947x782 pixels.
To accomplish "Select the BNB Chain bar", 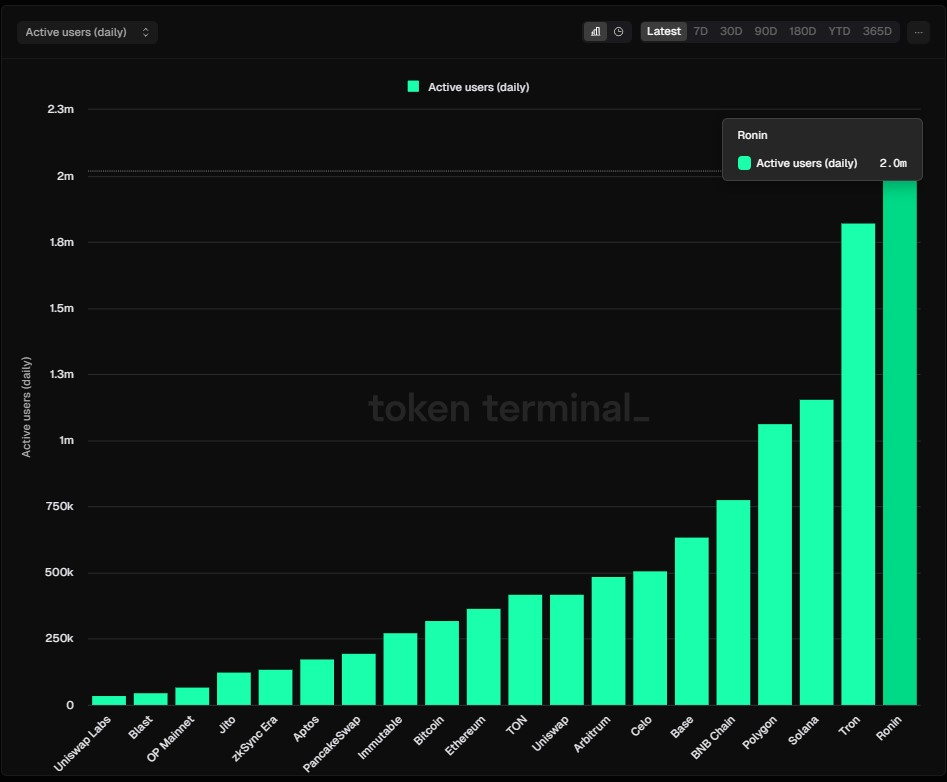I will coord(733,602).
